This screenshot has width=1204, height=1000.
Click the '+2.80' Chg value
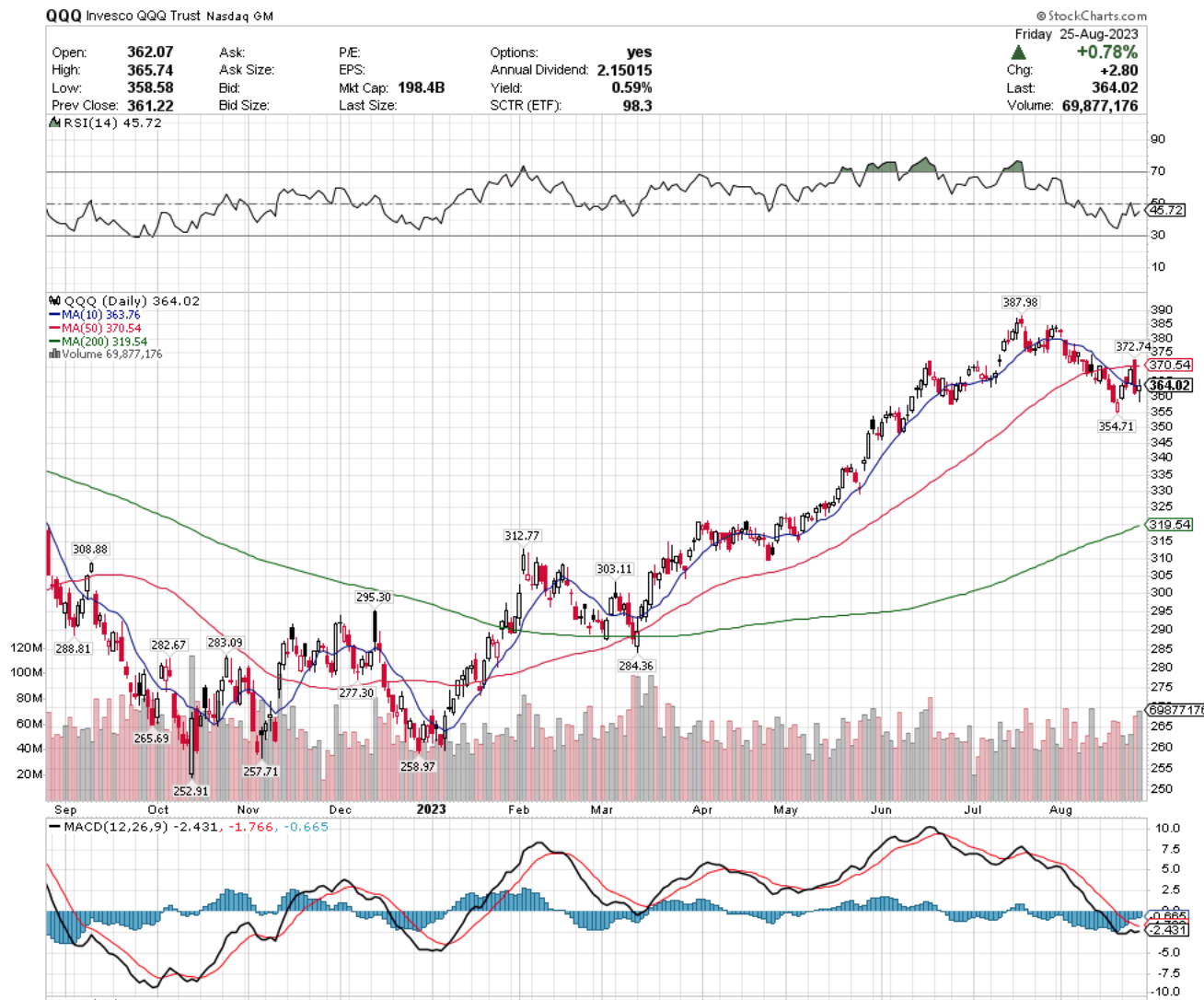click(1118, 70)
